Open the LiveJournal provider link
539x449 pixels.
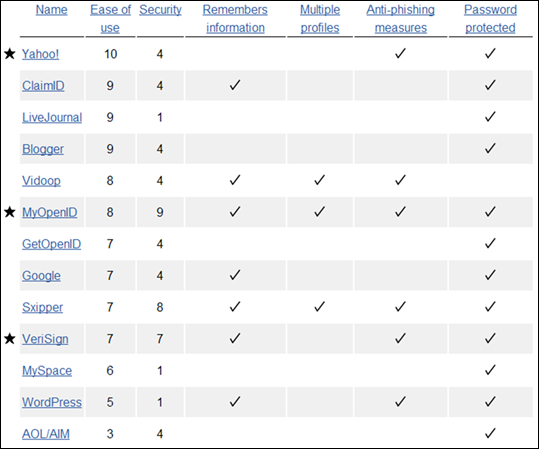click(x=52, y=117)
